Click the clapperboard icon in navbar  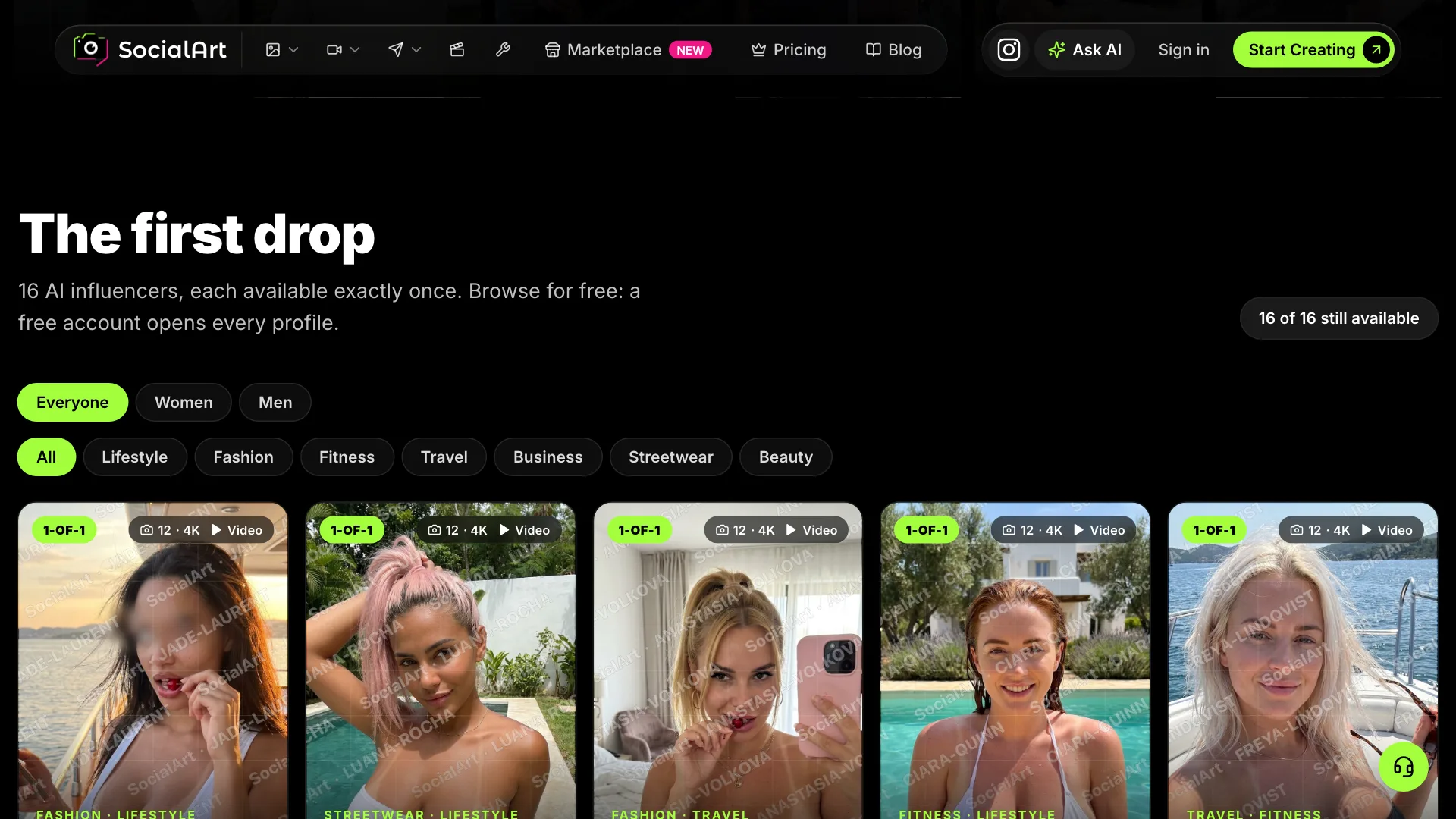click(x=457, y=49)
